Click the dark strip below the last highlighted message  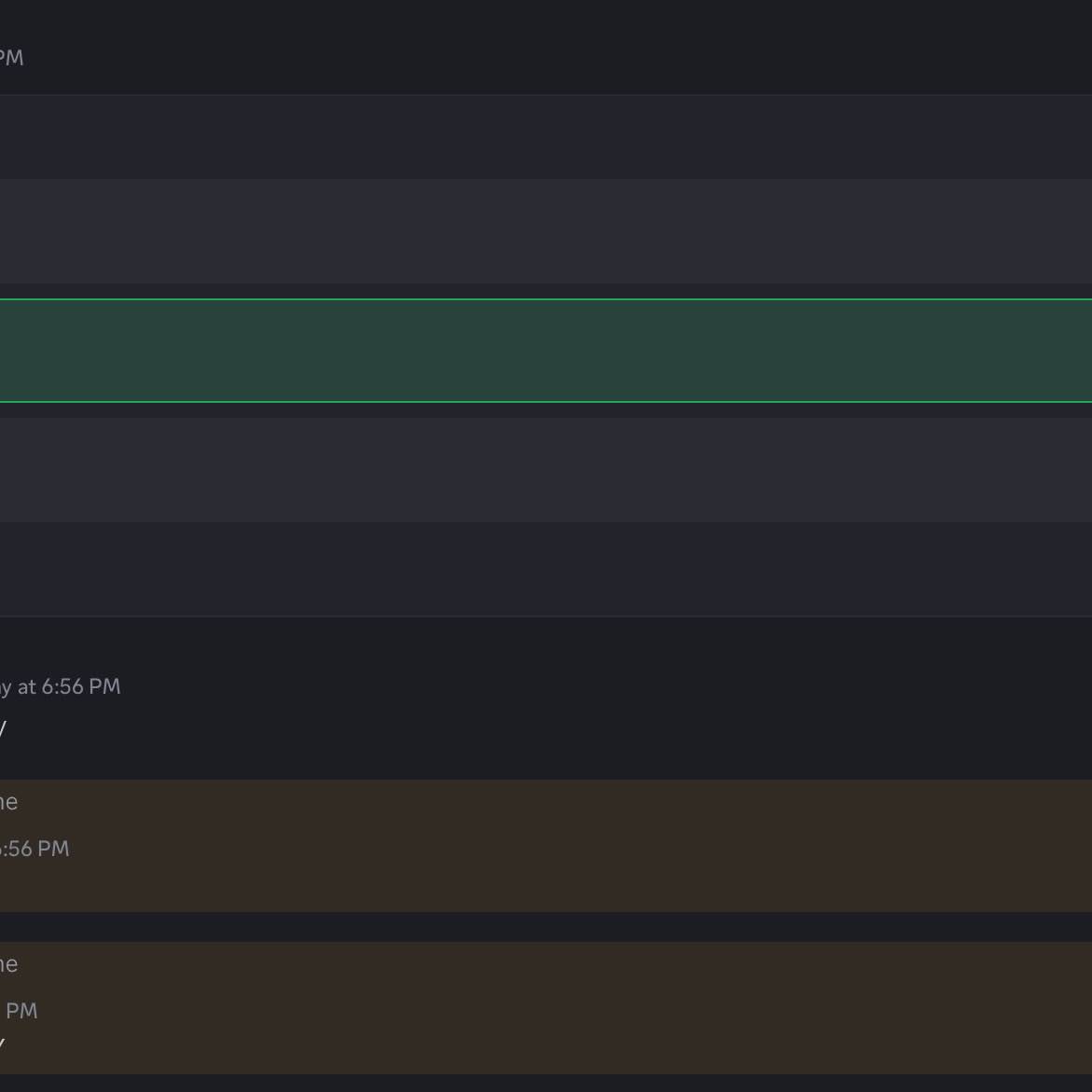click(546, 1084)
